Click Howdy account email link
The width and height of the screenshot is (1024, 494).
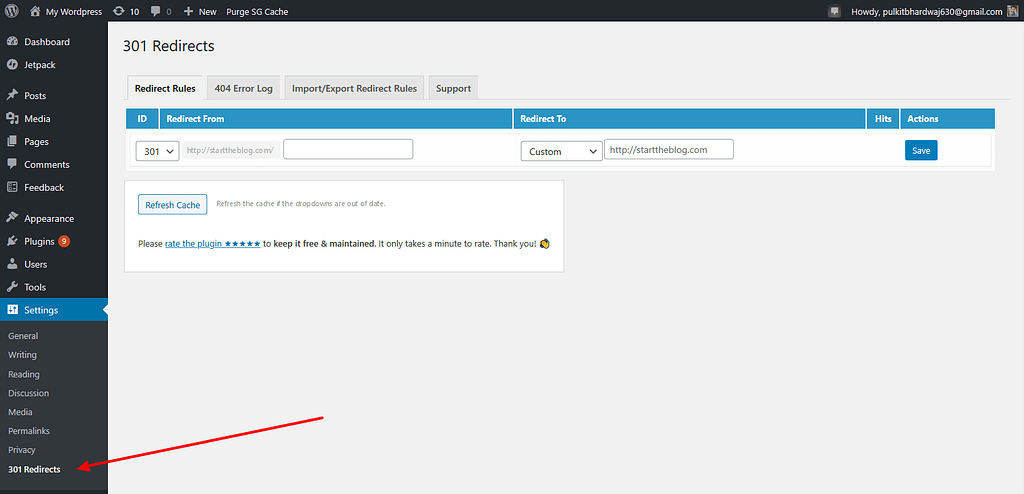(927, 12)
